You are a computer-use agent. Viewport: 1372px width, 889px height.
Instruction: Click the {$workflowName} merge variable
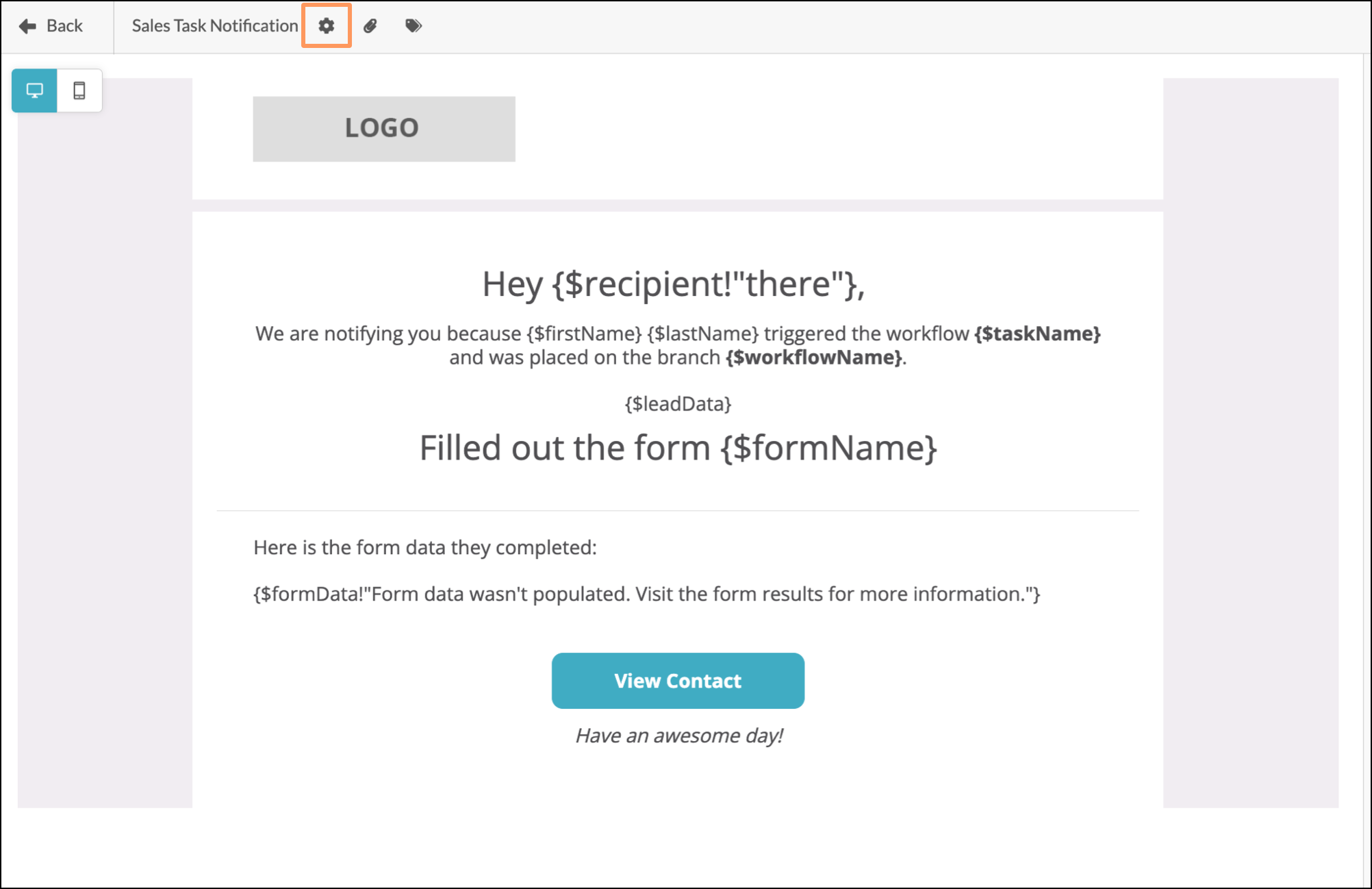pos(814,358)
